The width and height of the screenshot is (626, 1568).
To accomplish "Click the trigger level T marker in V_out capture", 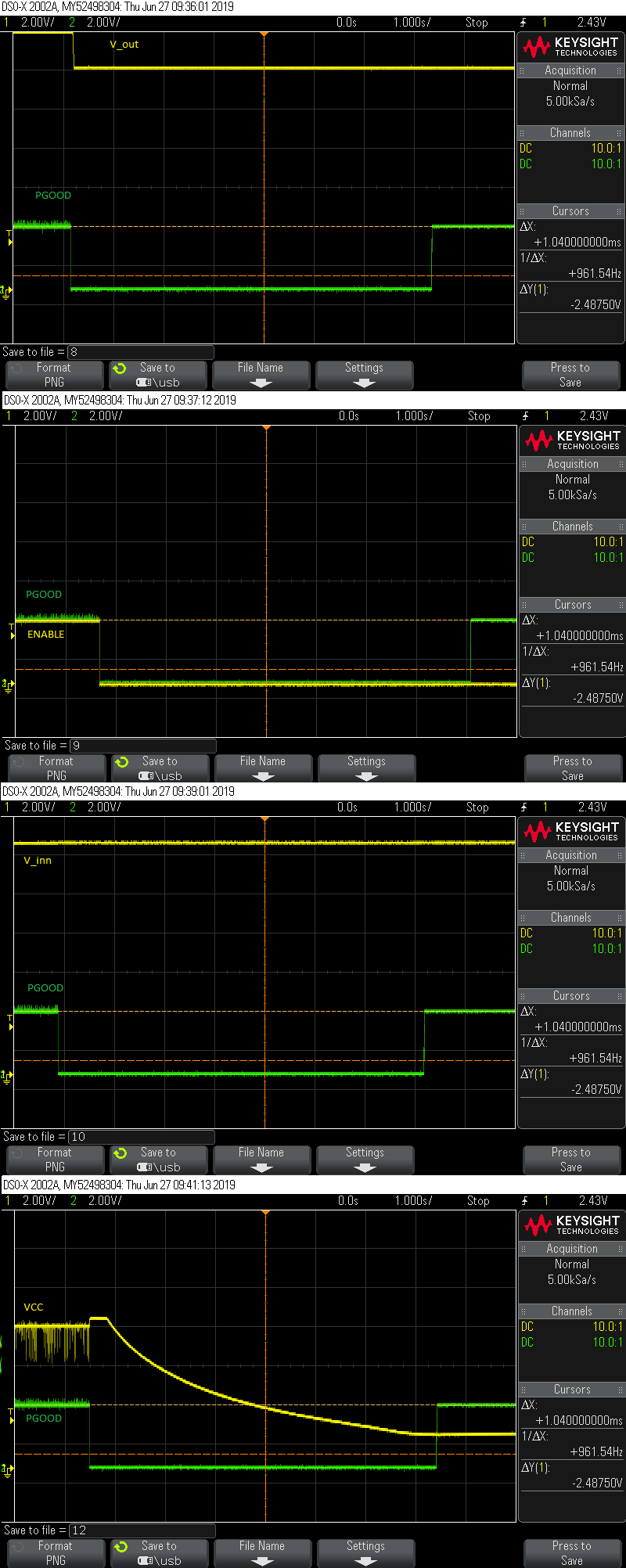I will pos(9,238).
